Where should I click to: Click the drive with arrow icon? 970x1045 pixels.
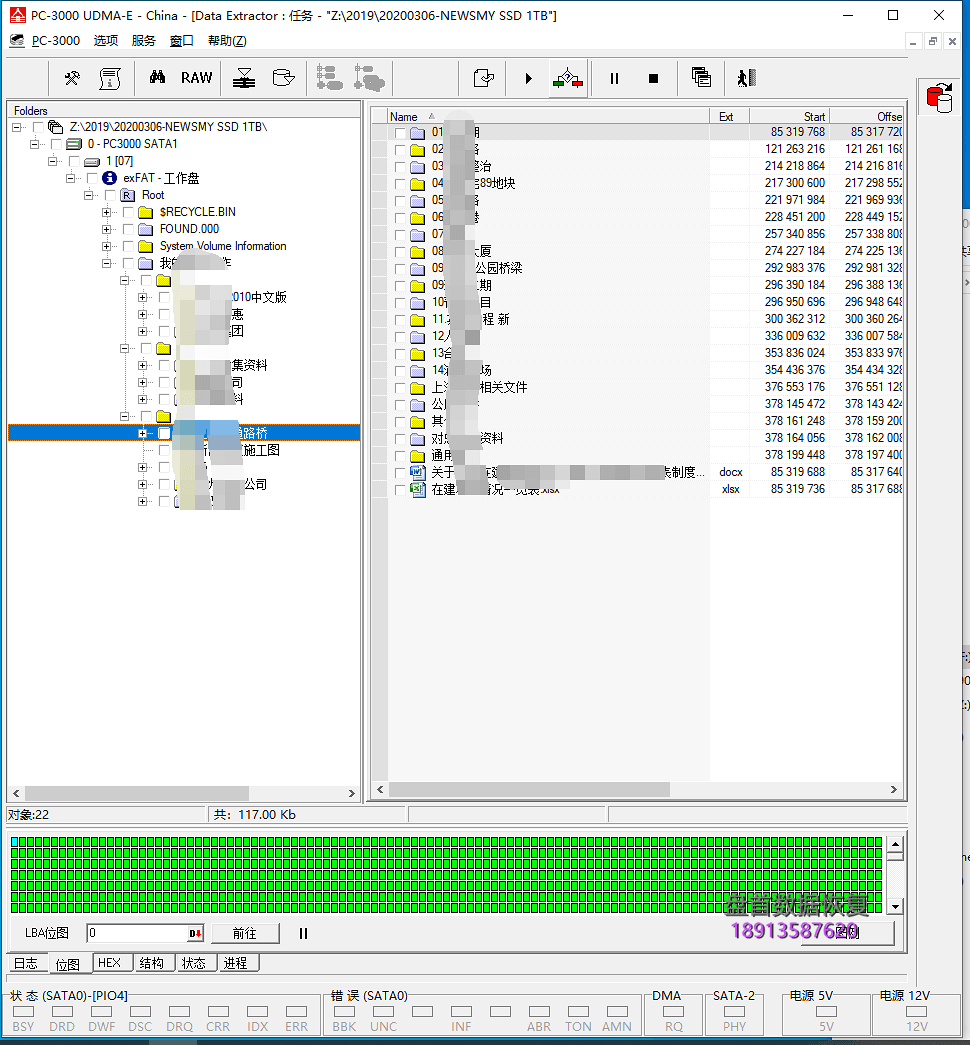(284, 78)
